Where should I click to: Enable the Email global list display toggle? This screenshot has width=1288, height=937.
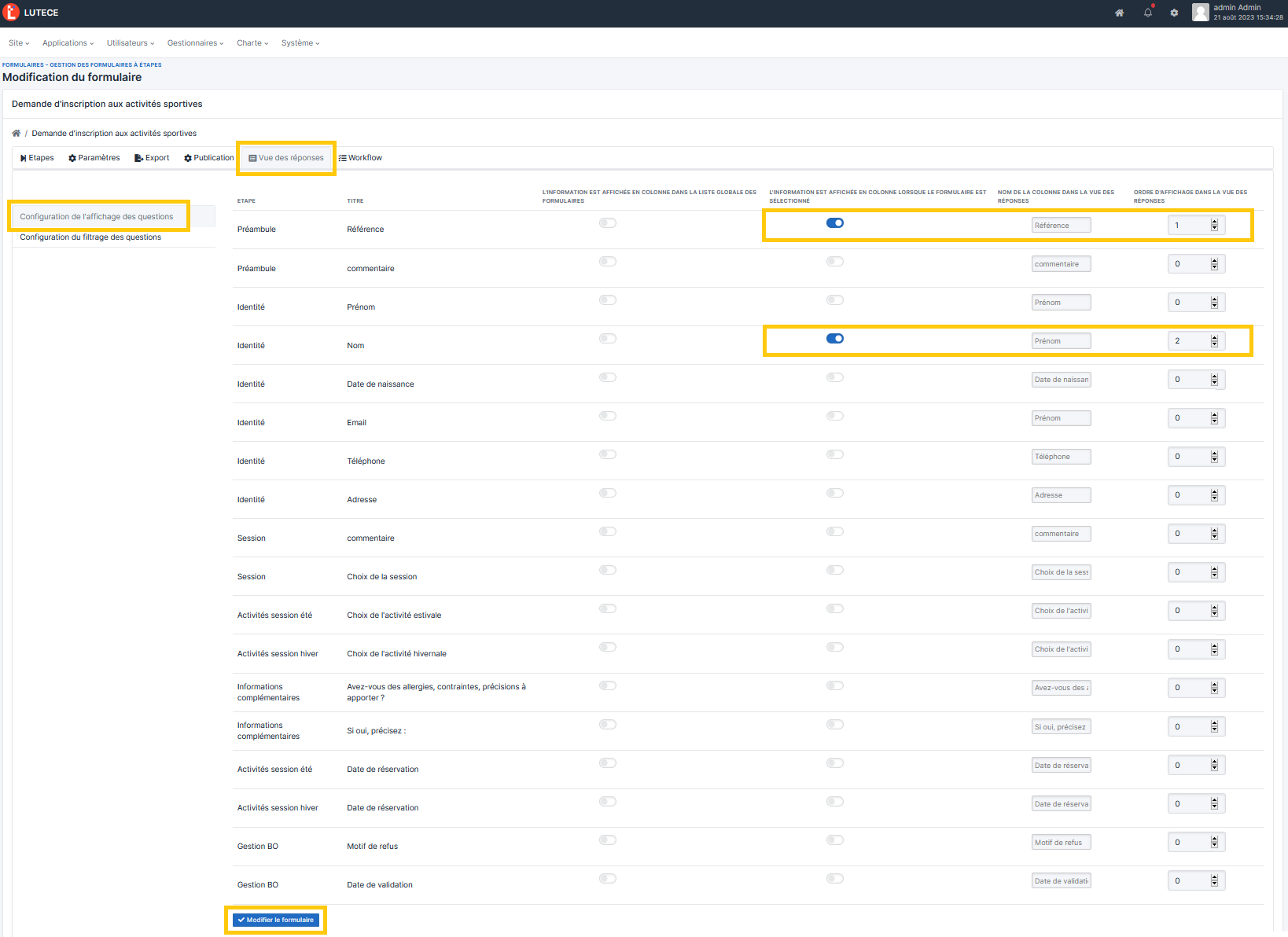[607, 415]
